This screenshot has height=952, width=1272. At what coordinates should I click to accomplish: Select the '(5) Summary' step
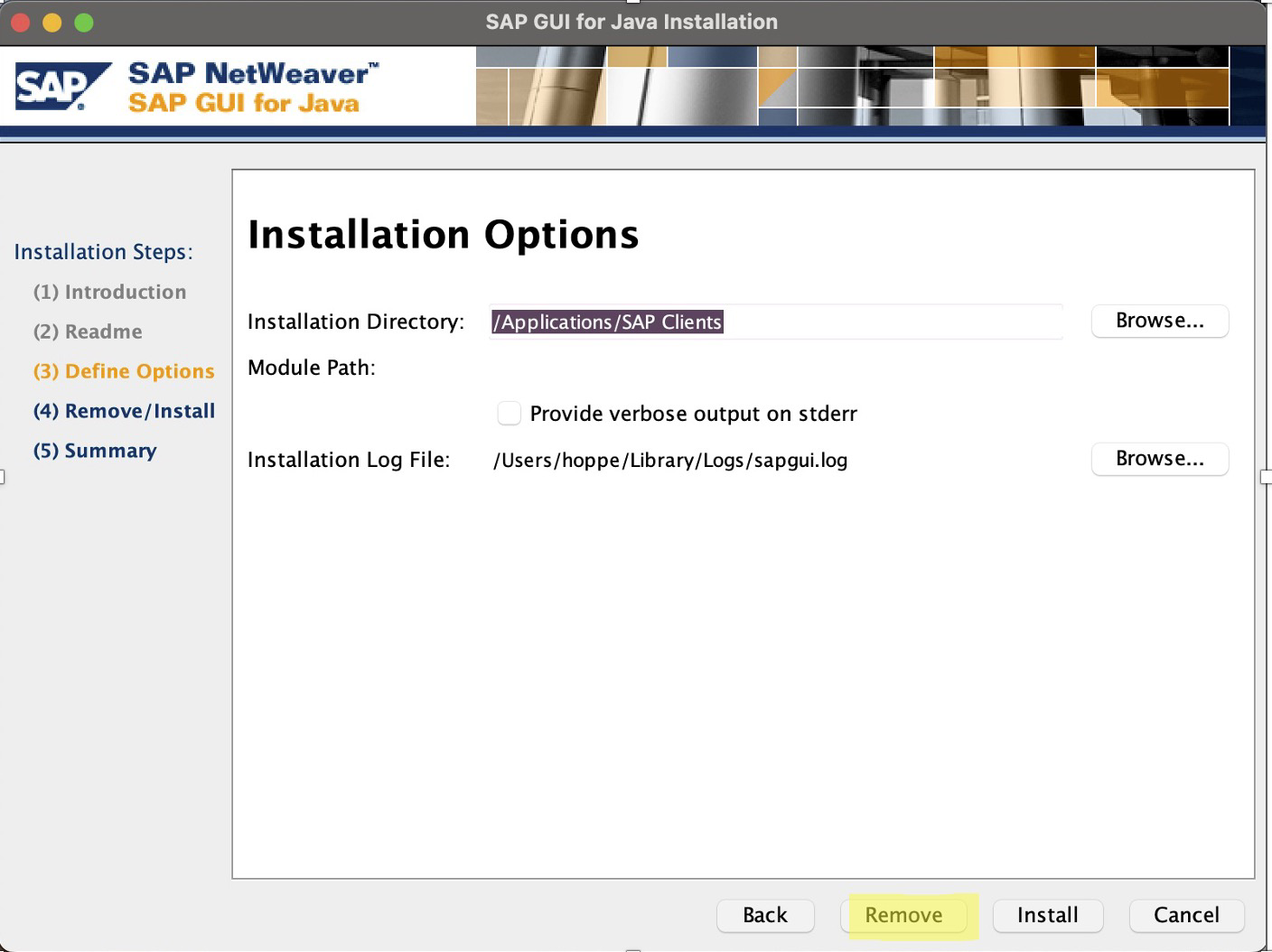coord(95,451)
